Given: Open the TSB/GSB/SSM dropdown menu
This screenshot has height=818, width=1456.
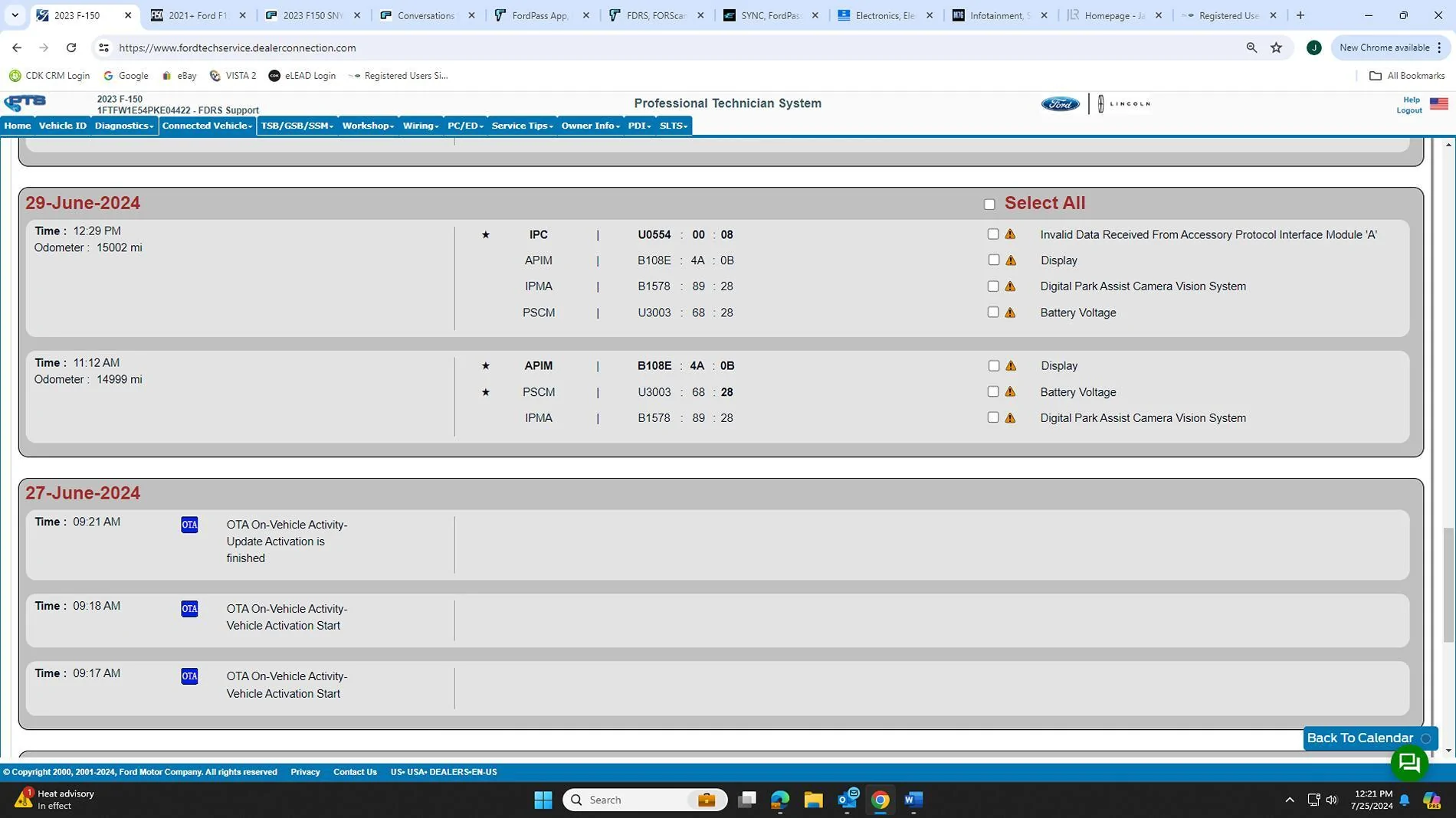Looking at the screenshot, I should pos(297,126).
